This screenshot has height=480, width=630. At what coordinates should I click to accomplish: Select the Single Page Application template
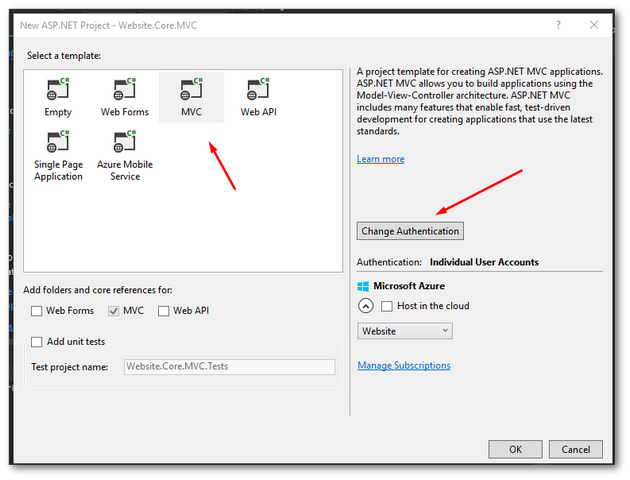coord(58,147)
